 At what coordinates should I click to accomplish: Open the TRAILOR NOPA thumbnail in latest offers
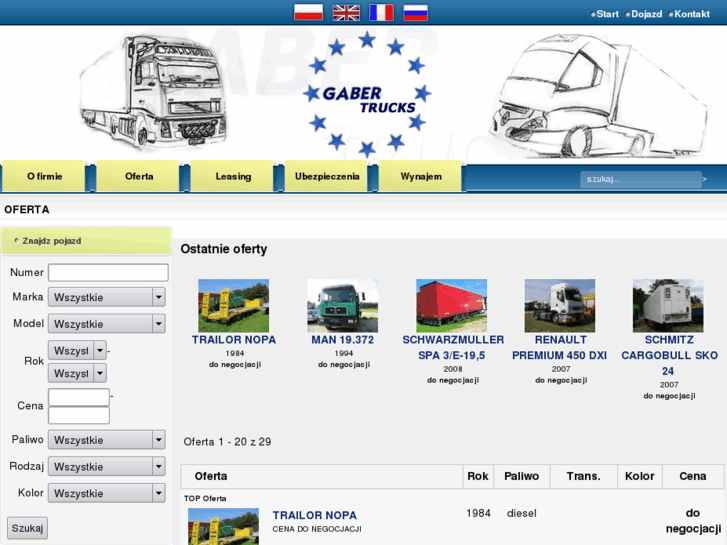pos(234,306)
